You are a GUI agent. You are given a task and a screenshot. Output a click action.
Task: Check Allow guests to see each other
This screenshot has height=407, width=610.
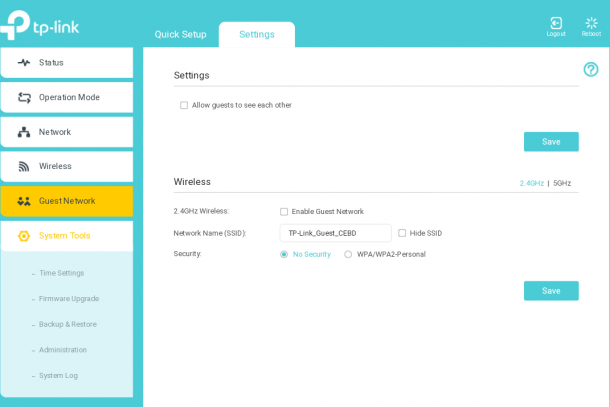click(184, 105)
